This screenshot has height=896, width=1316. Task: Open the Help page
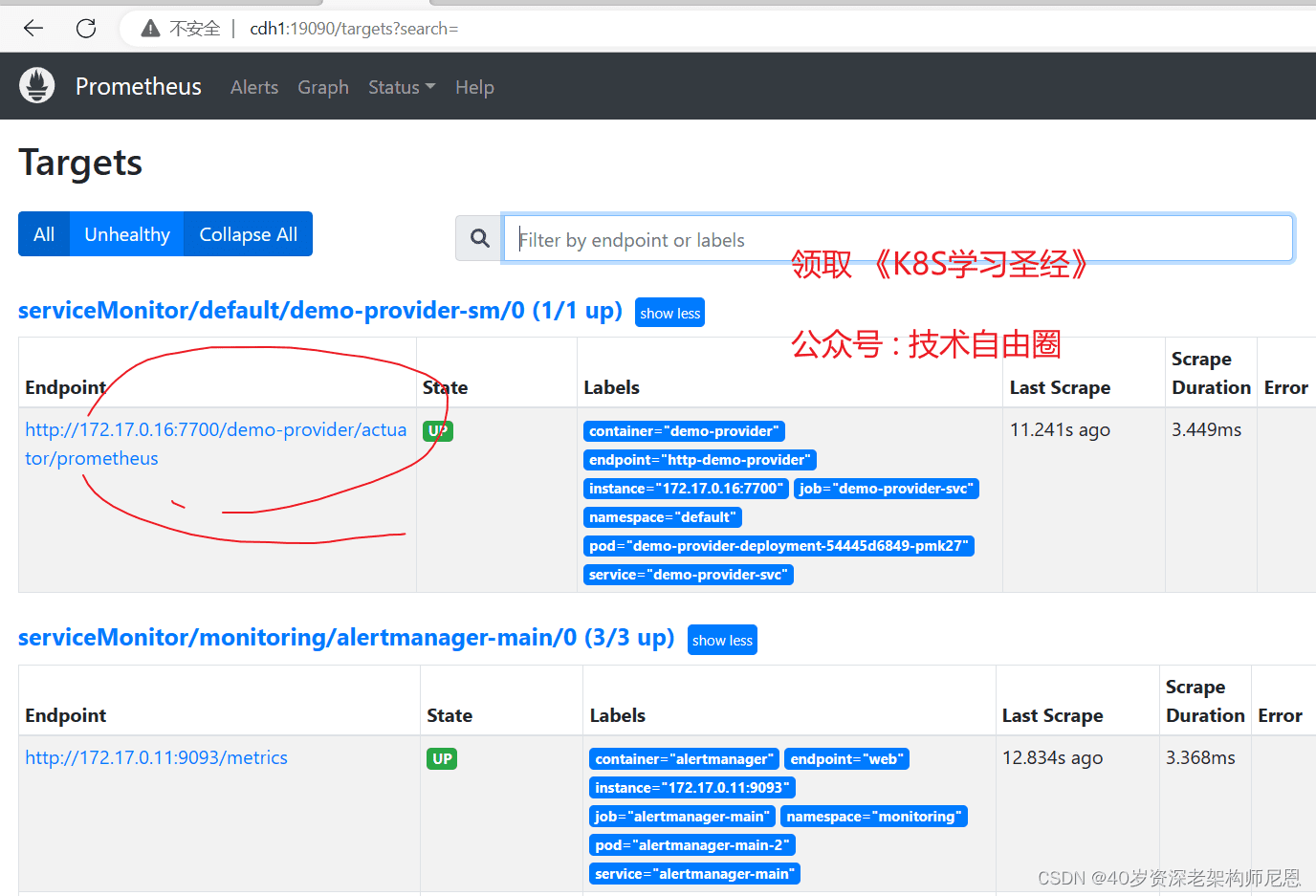point(474,87)
